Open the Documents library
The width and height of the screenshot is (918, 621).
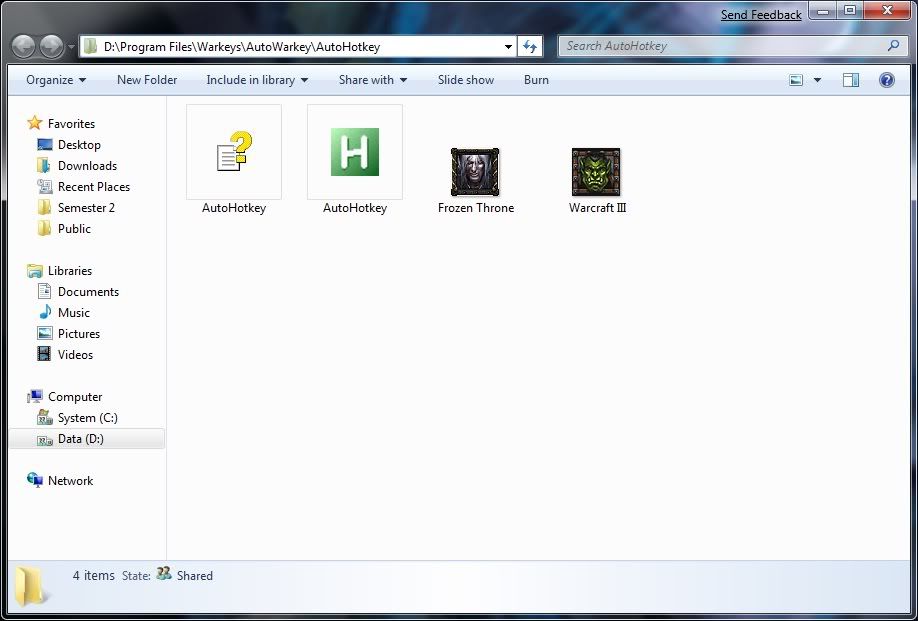[x=88, y=291]
